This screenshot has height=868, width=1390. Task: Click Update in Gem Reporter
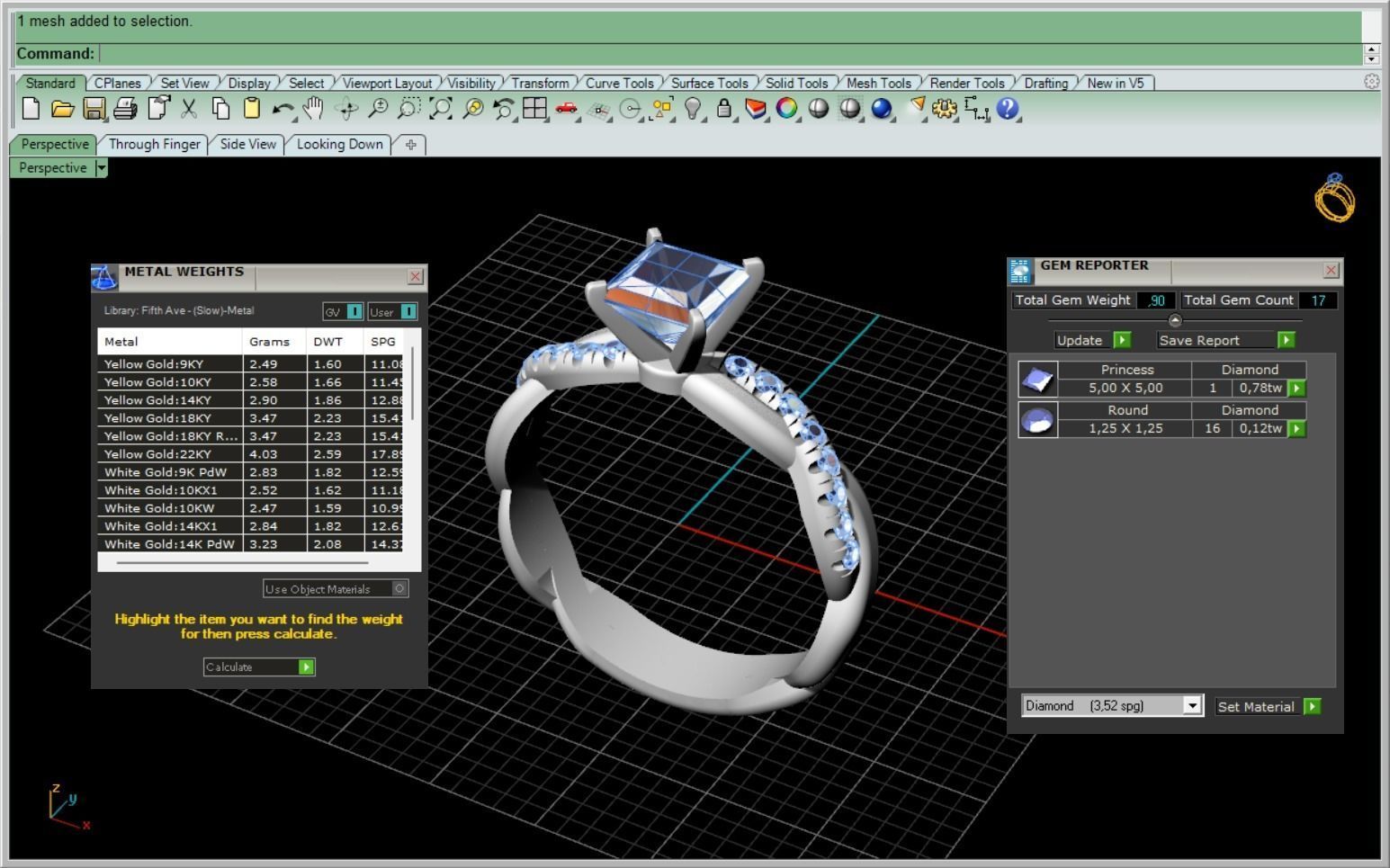pyautogui.click(x=1093, y=340)
